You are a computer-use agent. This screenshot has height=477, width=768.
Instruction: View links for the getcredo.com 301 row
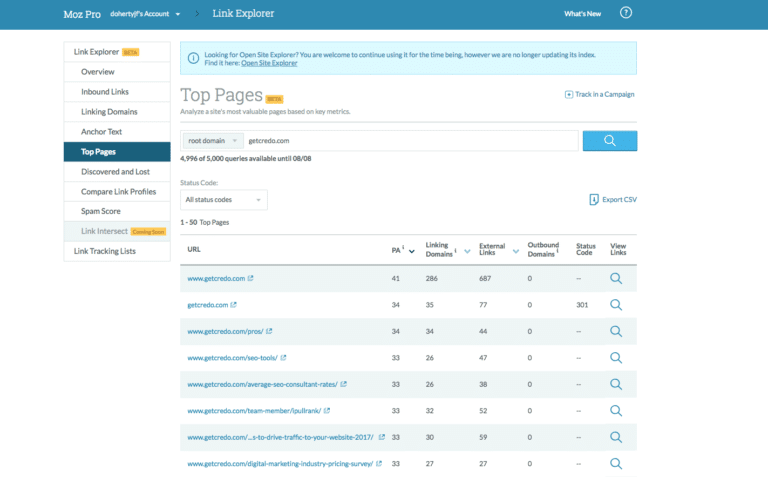coord(616,305)
